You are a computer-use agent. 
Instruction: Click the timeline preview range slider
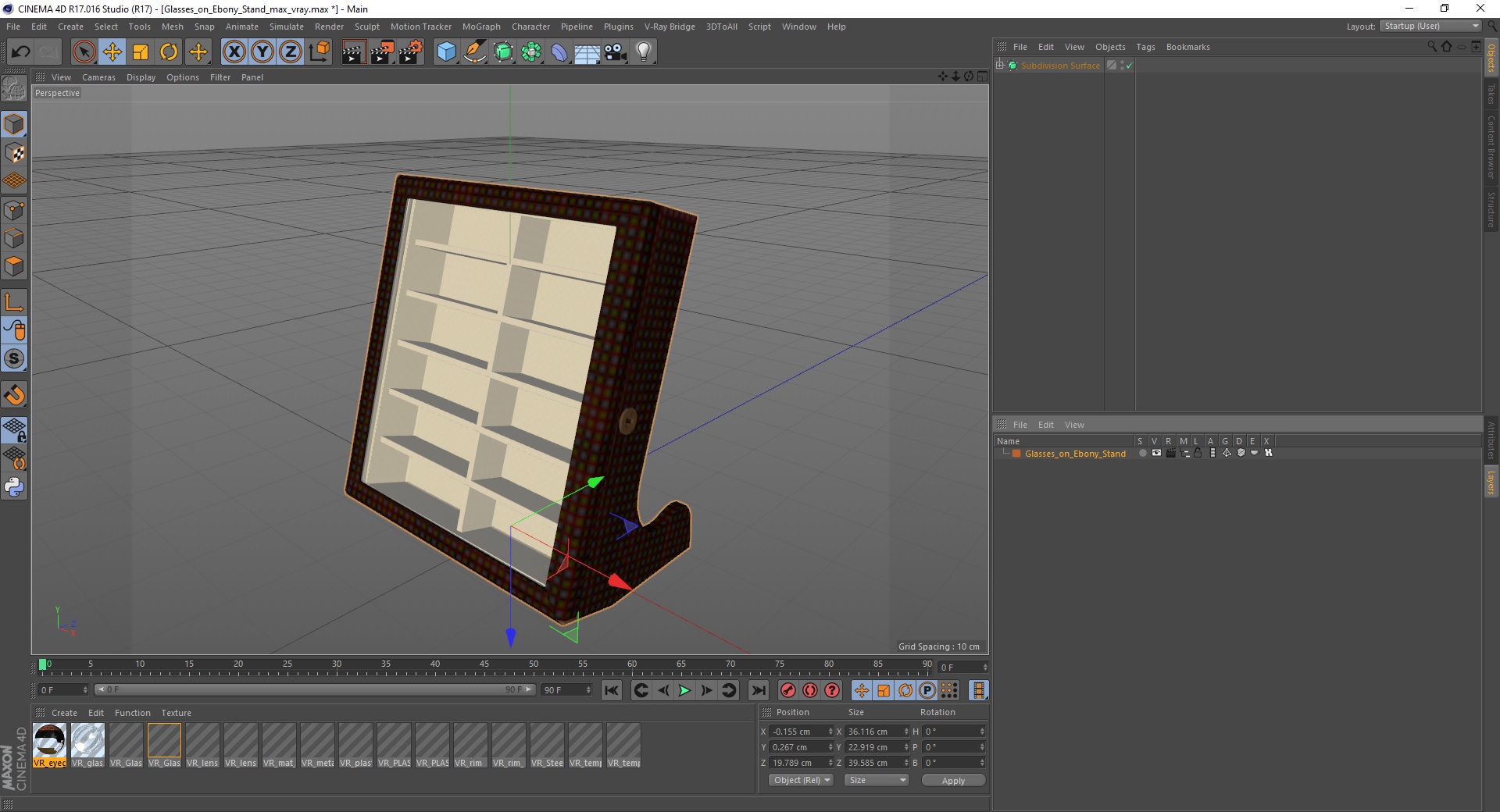(314, 689)
